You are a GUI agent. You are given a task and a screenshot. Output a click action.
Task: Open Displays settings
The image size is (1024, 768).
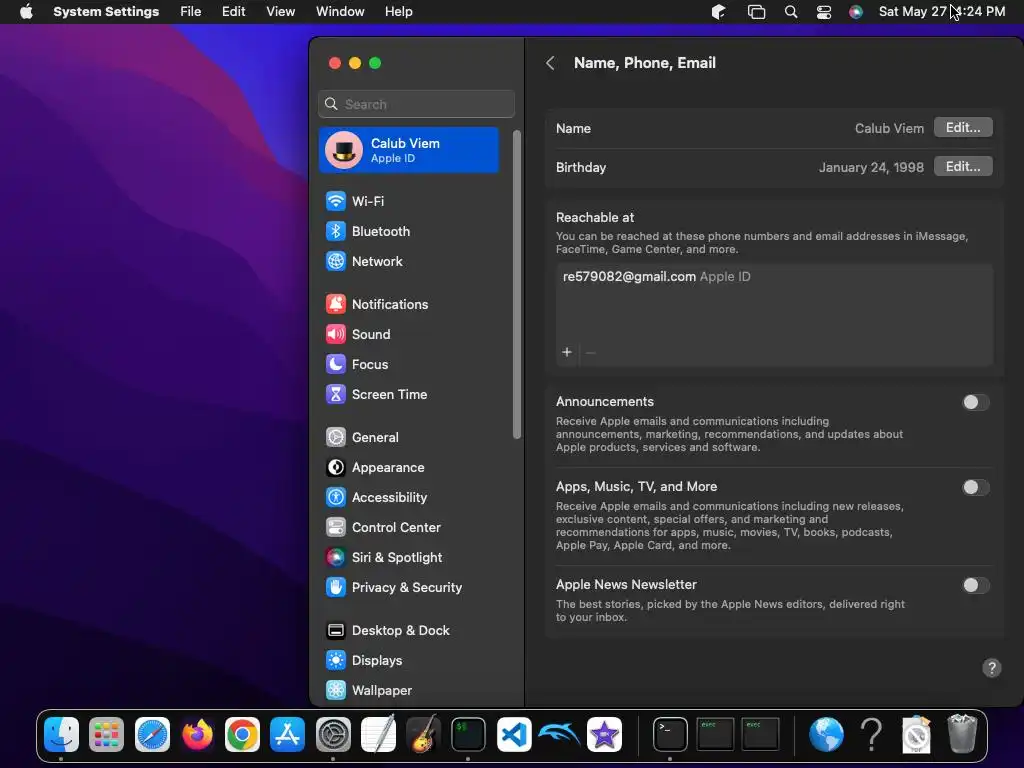(x=364, y=661)
